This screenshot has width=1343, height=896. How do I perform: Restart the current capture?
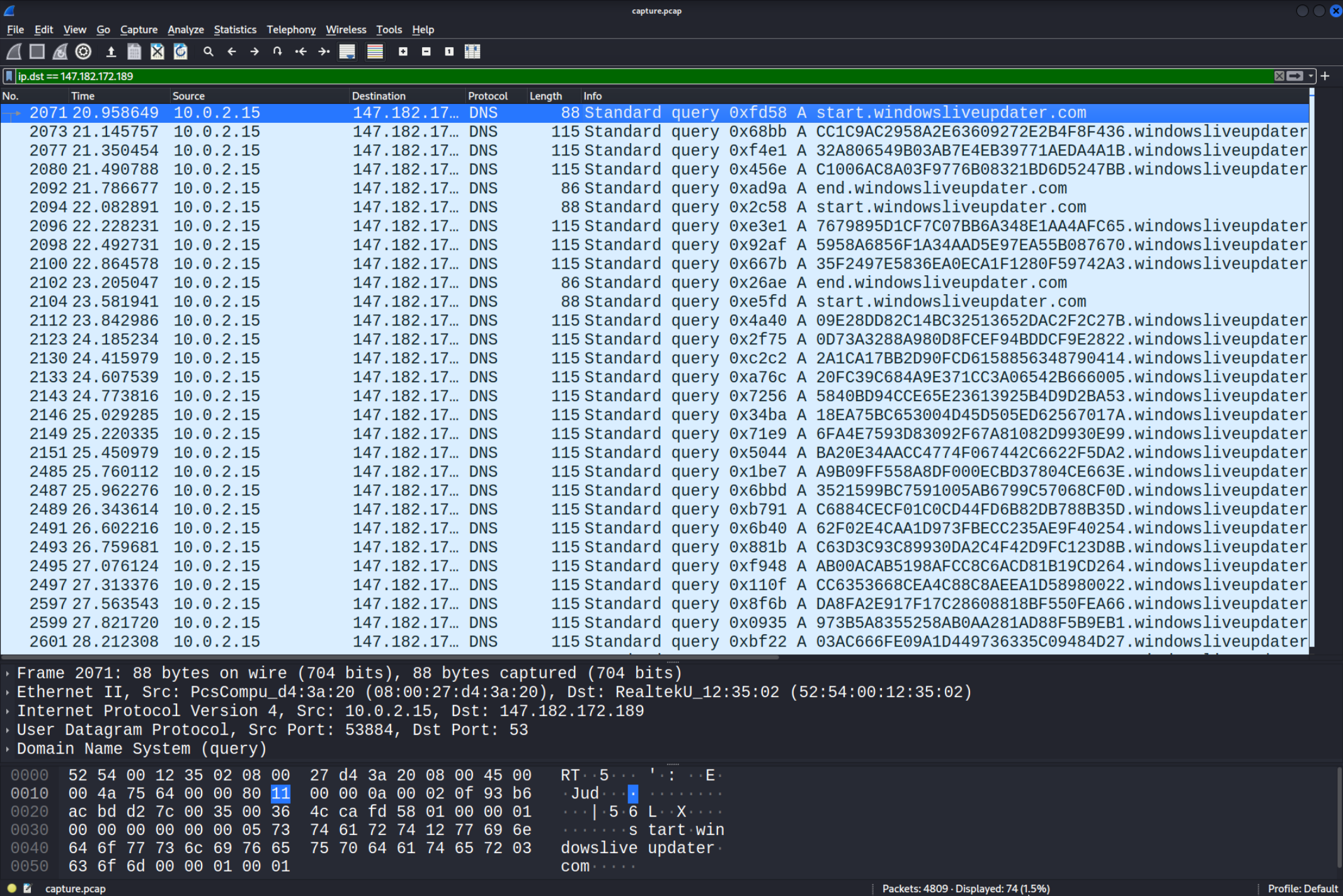pos(60,52)
